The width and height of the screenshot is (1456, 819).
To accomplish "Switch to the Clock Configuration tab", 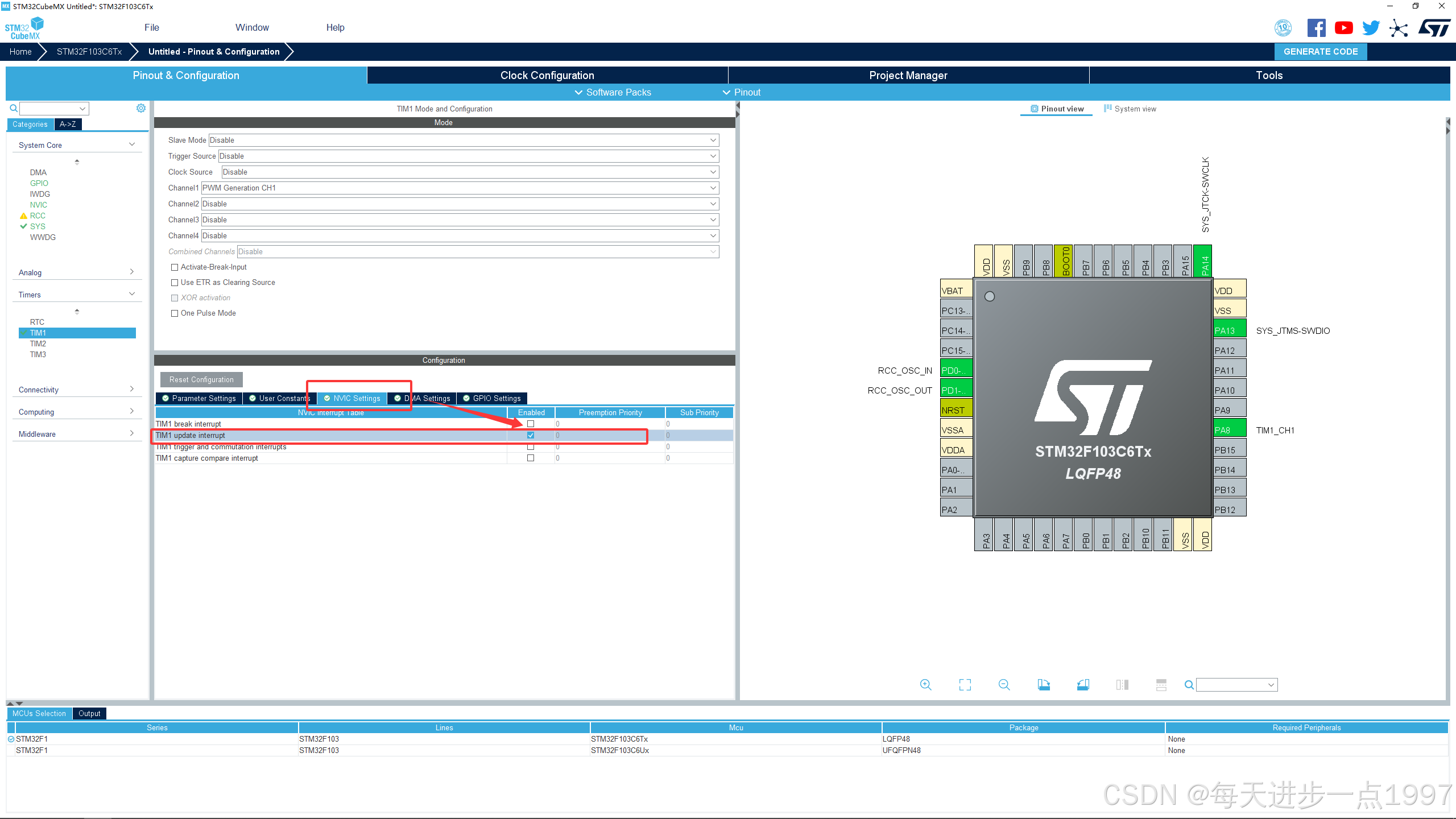I will (547, 75).
